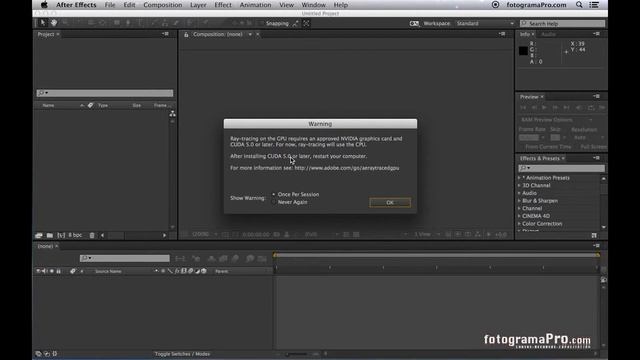Open the Composition (none) viewer dropdown arrow

click(250, 34)
